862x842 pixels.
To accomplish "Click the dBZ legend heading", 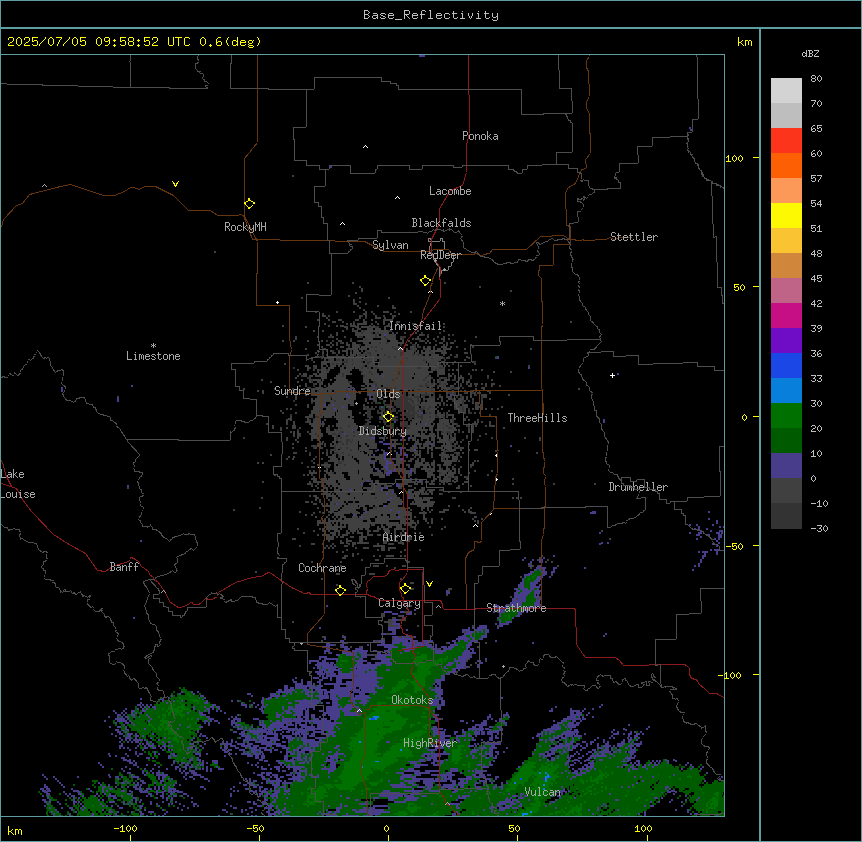I will click(810, 53).
